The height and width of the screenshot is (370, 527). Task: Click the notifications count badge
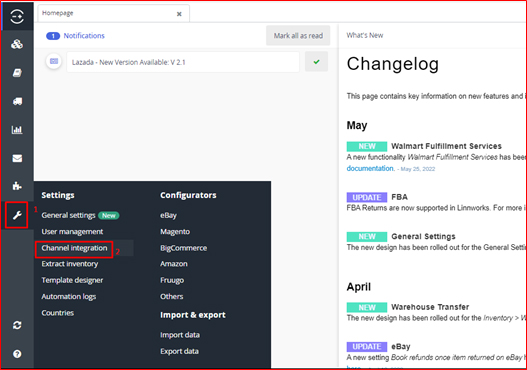tap(53, 36)
